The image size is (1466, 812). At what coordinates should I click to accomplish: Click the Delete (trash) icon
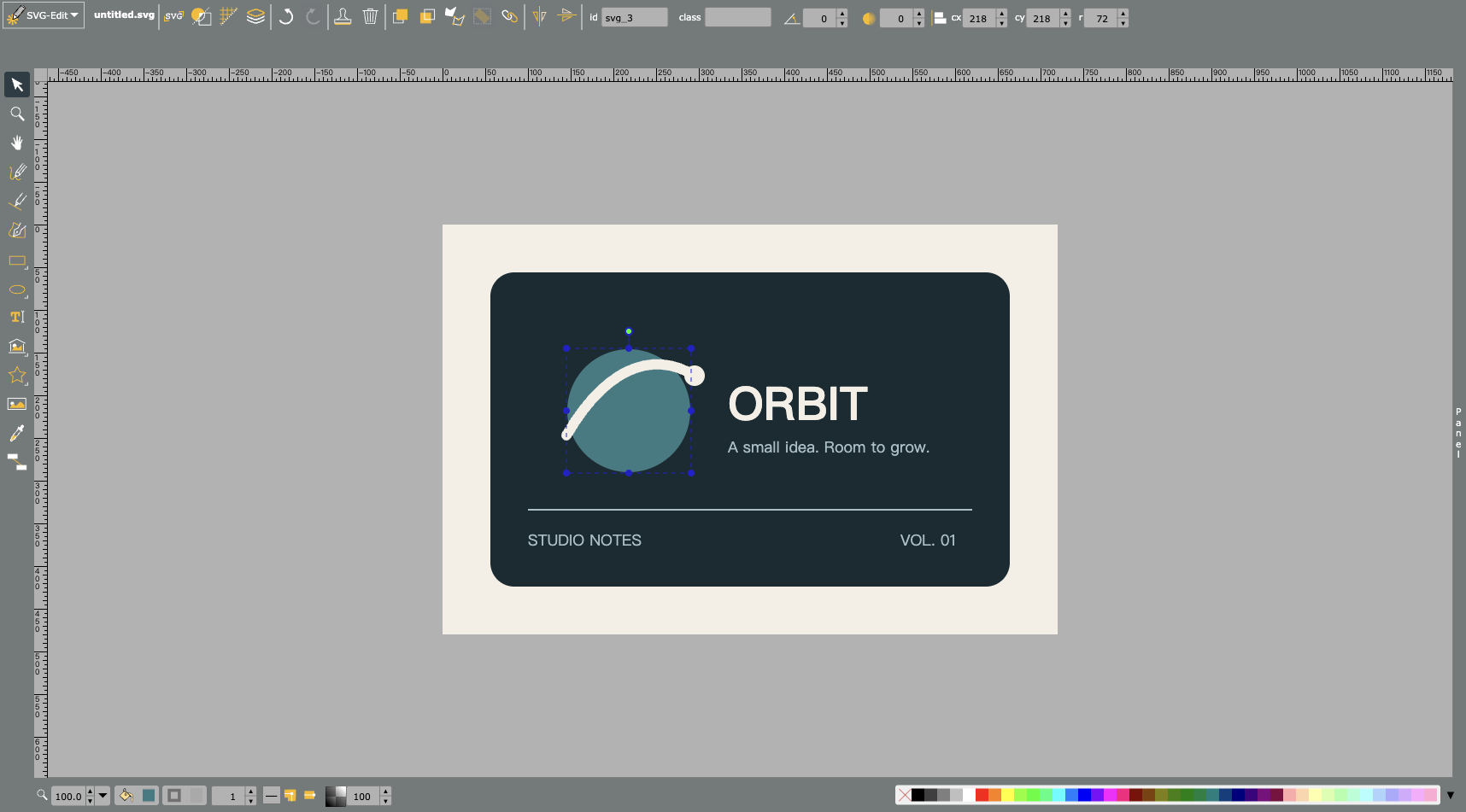370,16
